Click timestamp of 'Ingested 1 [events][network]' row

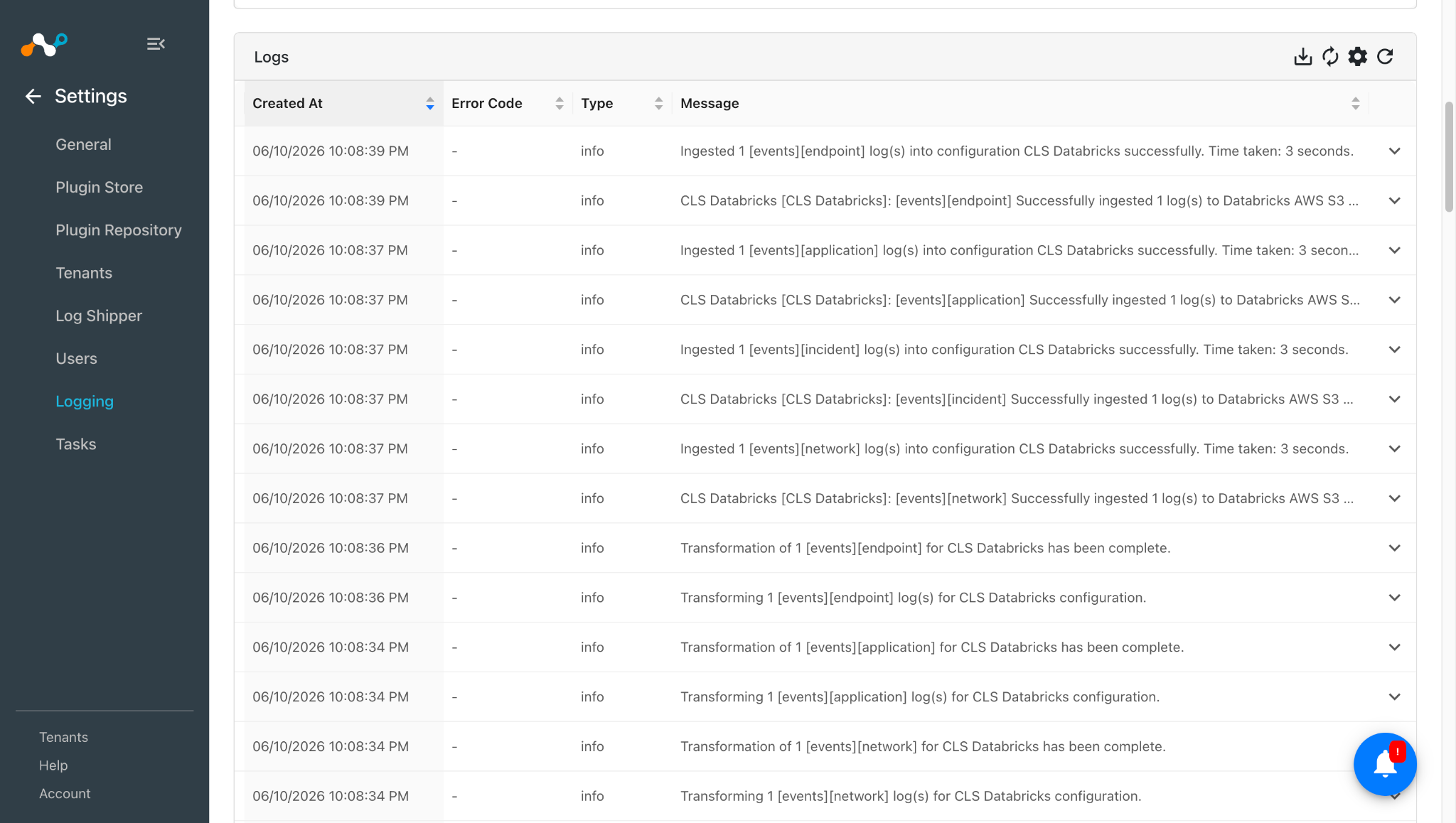330,449
